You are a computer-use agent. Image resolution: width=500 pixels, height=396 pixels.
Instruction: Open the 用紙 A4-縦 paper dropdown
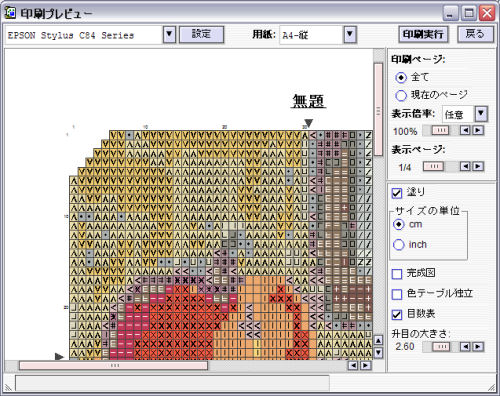[350, 35]
